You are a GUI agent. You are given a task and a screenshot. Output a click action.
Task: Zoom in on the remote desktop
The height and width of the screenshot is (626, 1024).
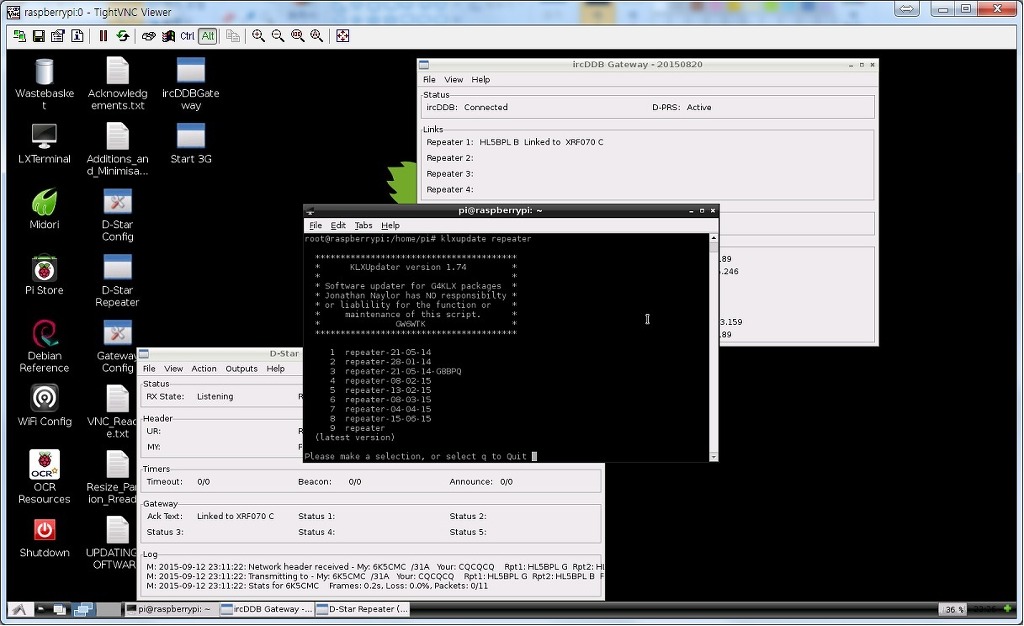[259, 36]
